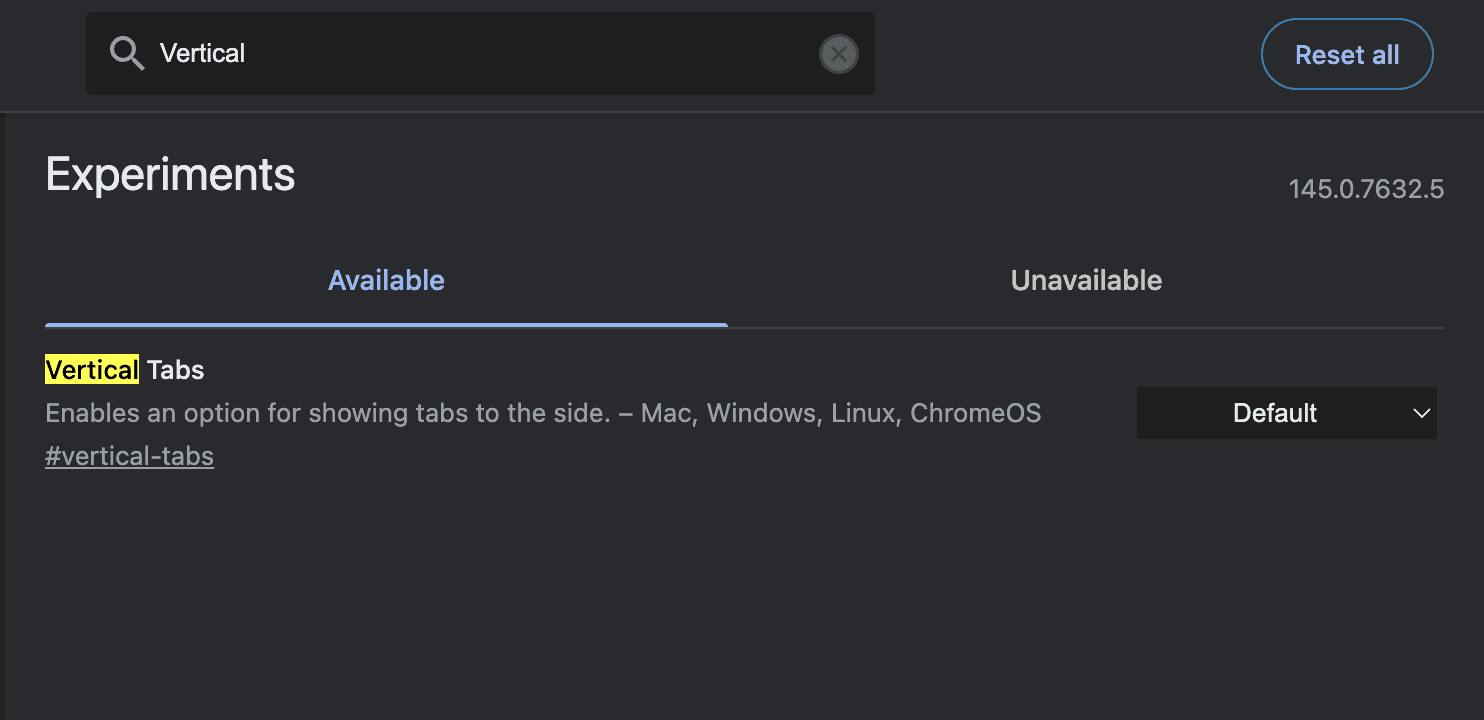Click the version number 145.0.7632.5
Viewport: 1484px width, 720px height.
[1366, 189]
